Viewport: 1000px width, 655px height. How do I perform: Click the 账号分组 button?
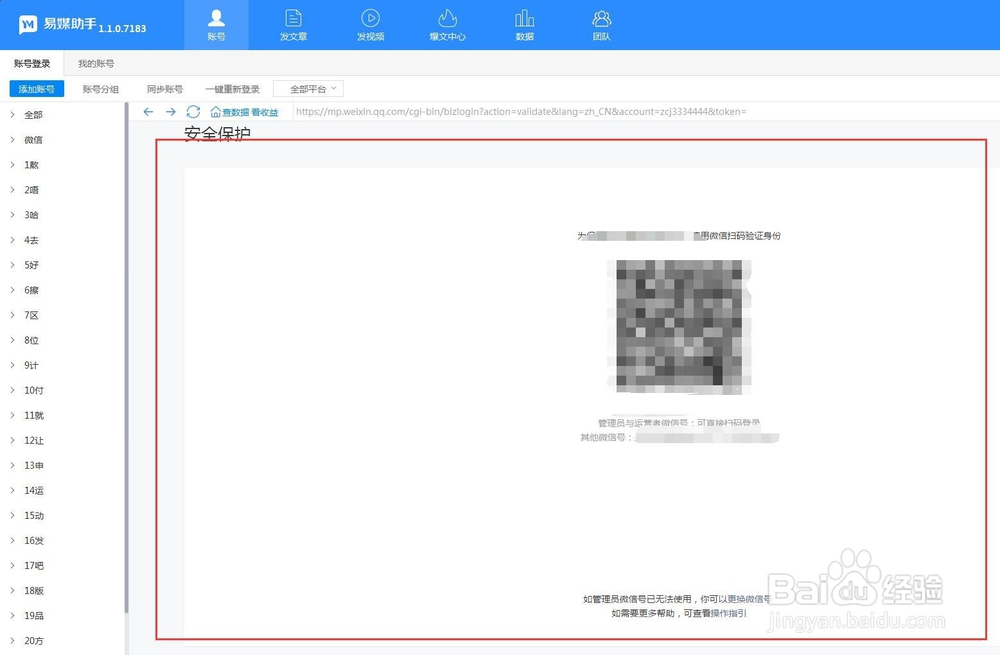[x=101, y=89]
